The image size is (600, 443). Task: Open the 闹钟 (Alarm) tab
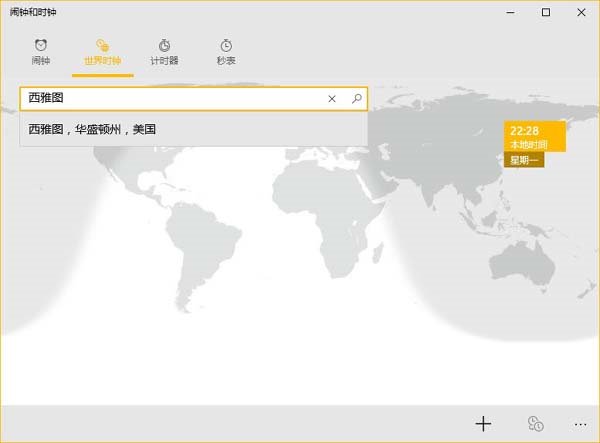coord(41,52)
